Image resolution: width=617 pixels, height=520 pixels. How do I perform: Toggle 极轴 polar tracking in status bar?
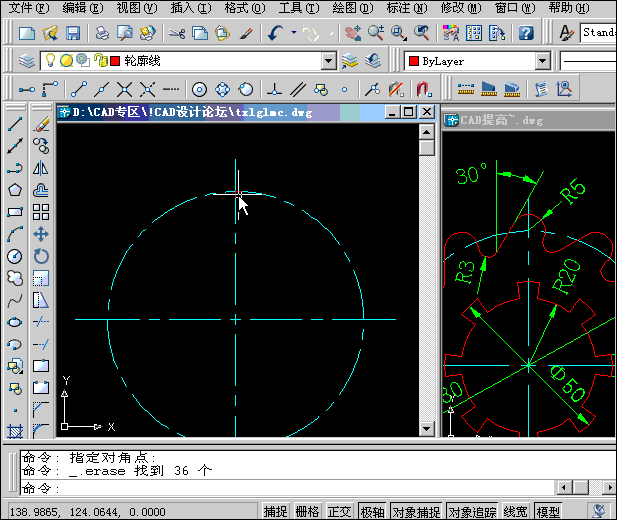(372, 512)
